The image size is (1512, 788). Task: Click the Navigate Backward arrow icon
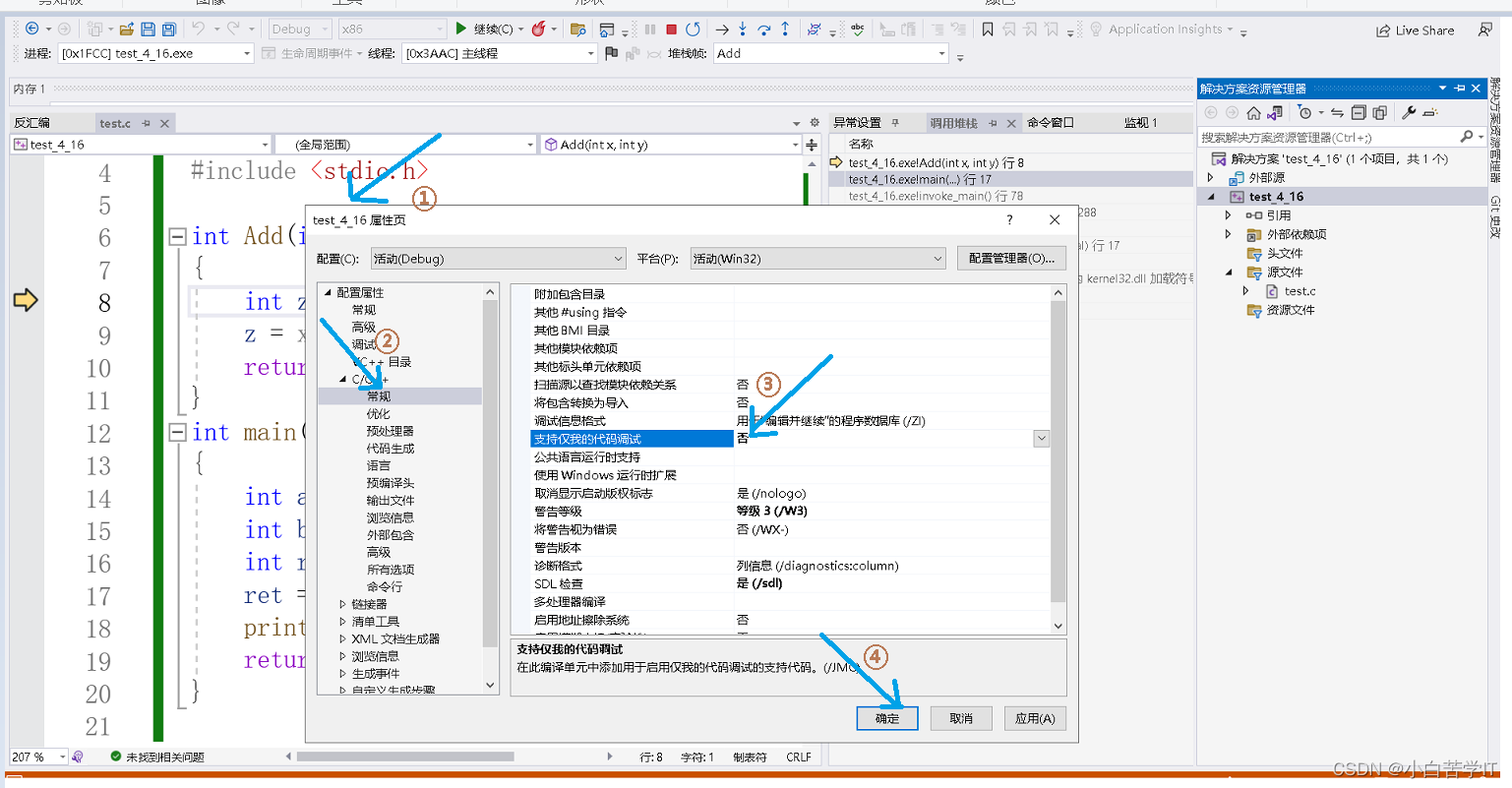[x=32, y=29]
